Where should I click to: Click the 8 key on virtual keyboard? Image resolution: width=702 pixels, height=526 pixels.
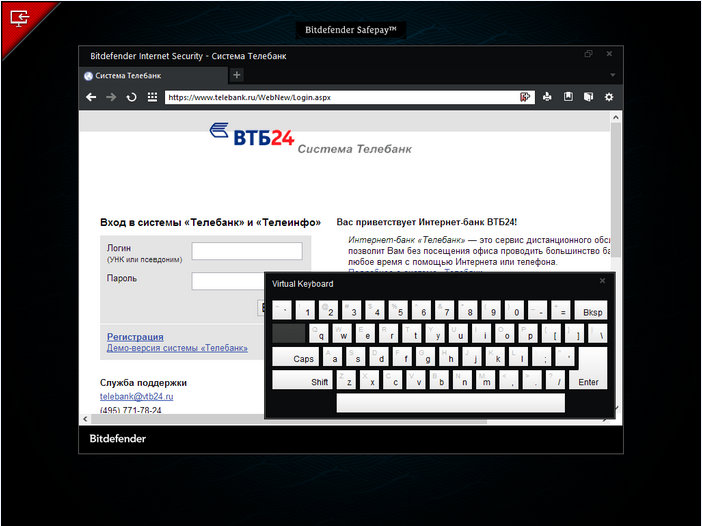468,310
